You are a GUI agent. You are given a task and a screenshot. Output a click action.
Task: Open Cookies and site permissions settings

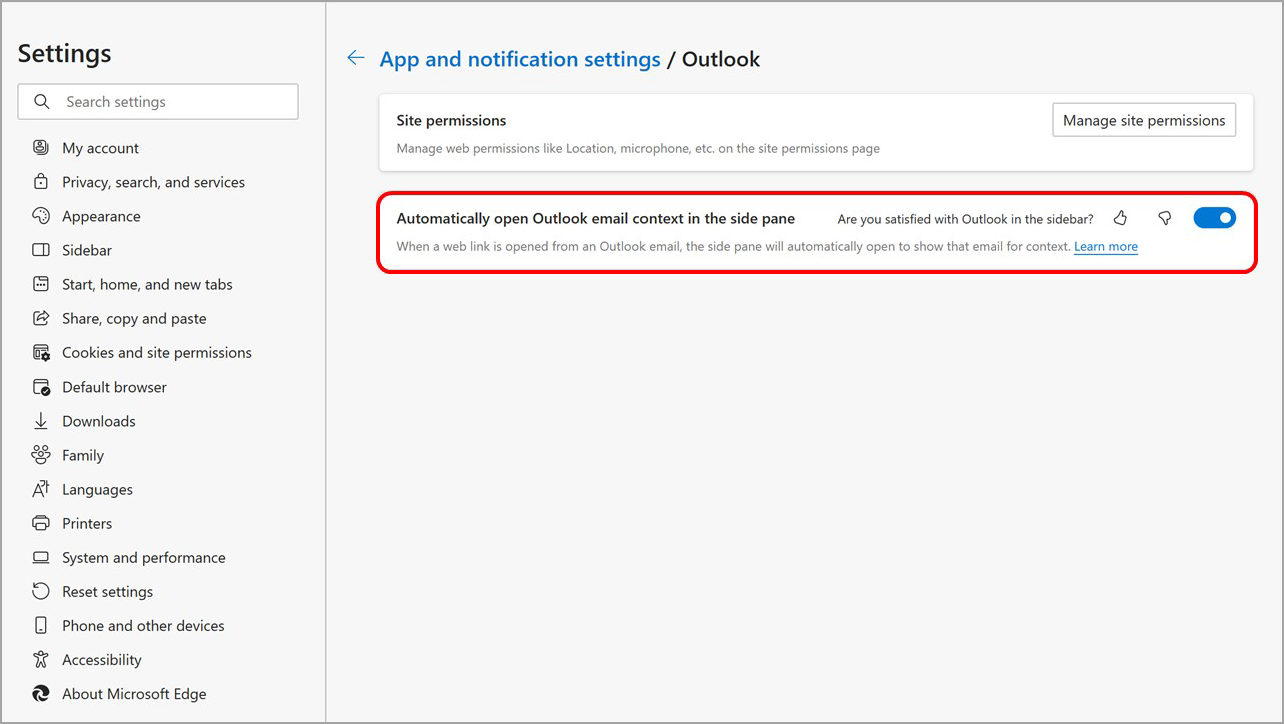(157, 352)
